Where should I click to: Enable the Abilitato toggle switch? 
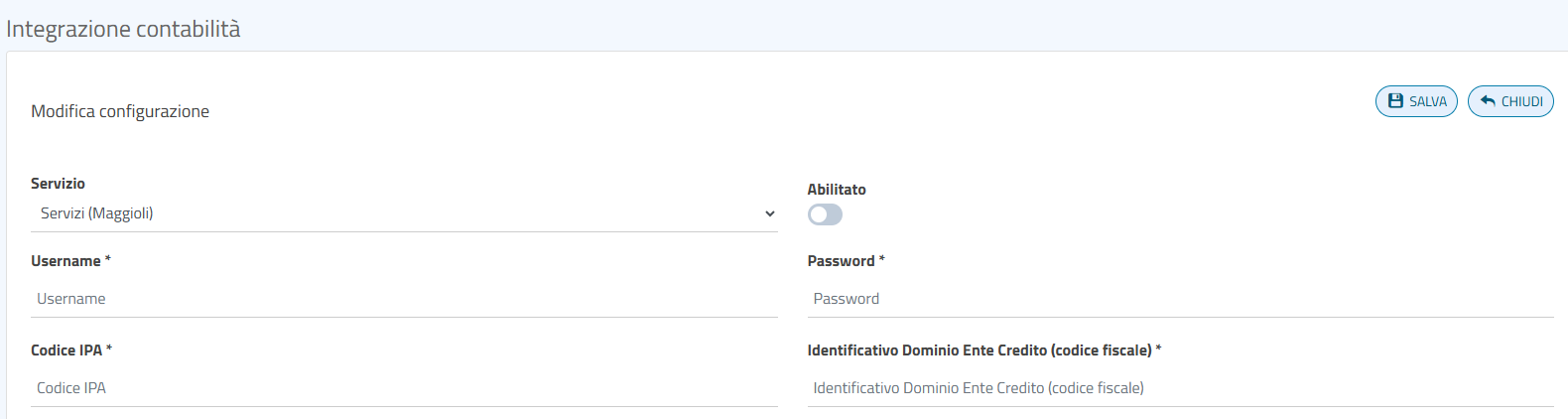click(825, 214)
